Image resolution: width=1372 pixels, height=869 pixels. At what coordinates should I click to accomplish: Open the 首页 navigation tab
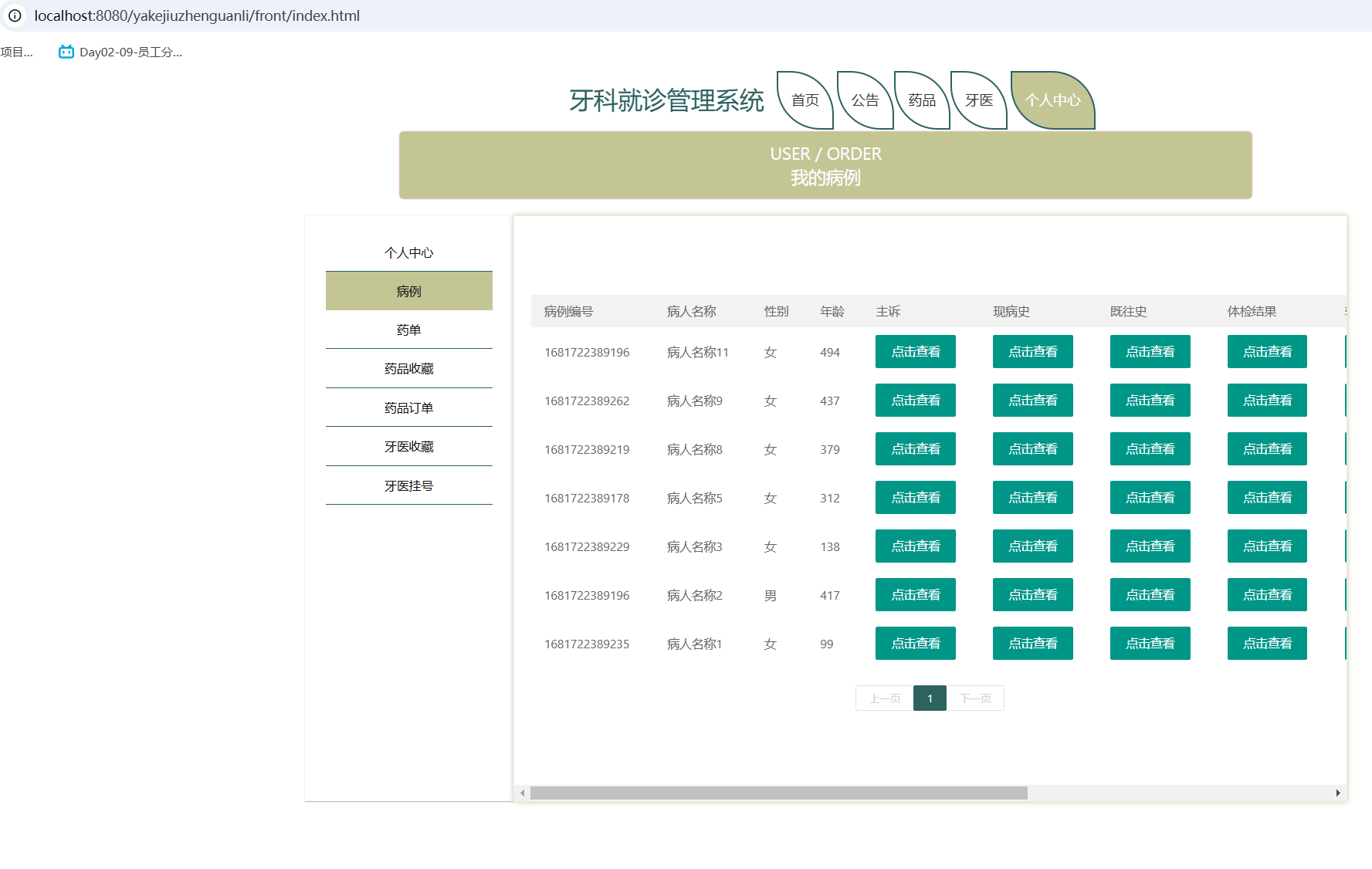[x=805, y=100]
